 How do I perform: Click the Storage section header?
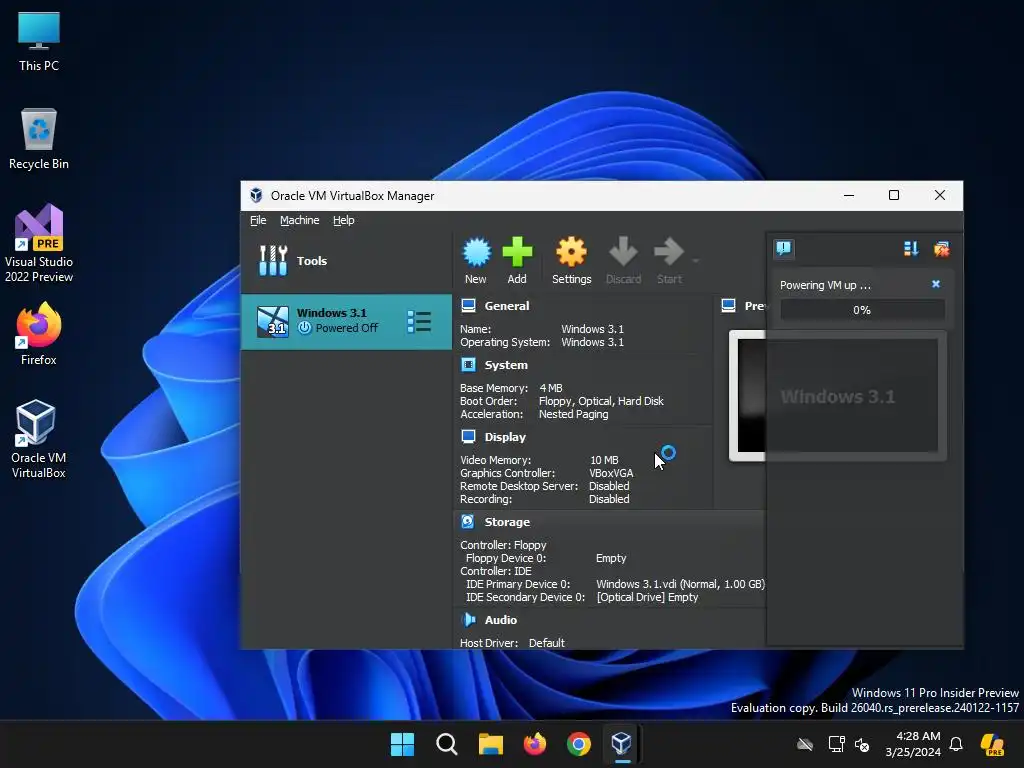[507, 522]
